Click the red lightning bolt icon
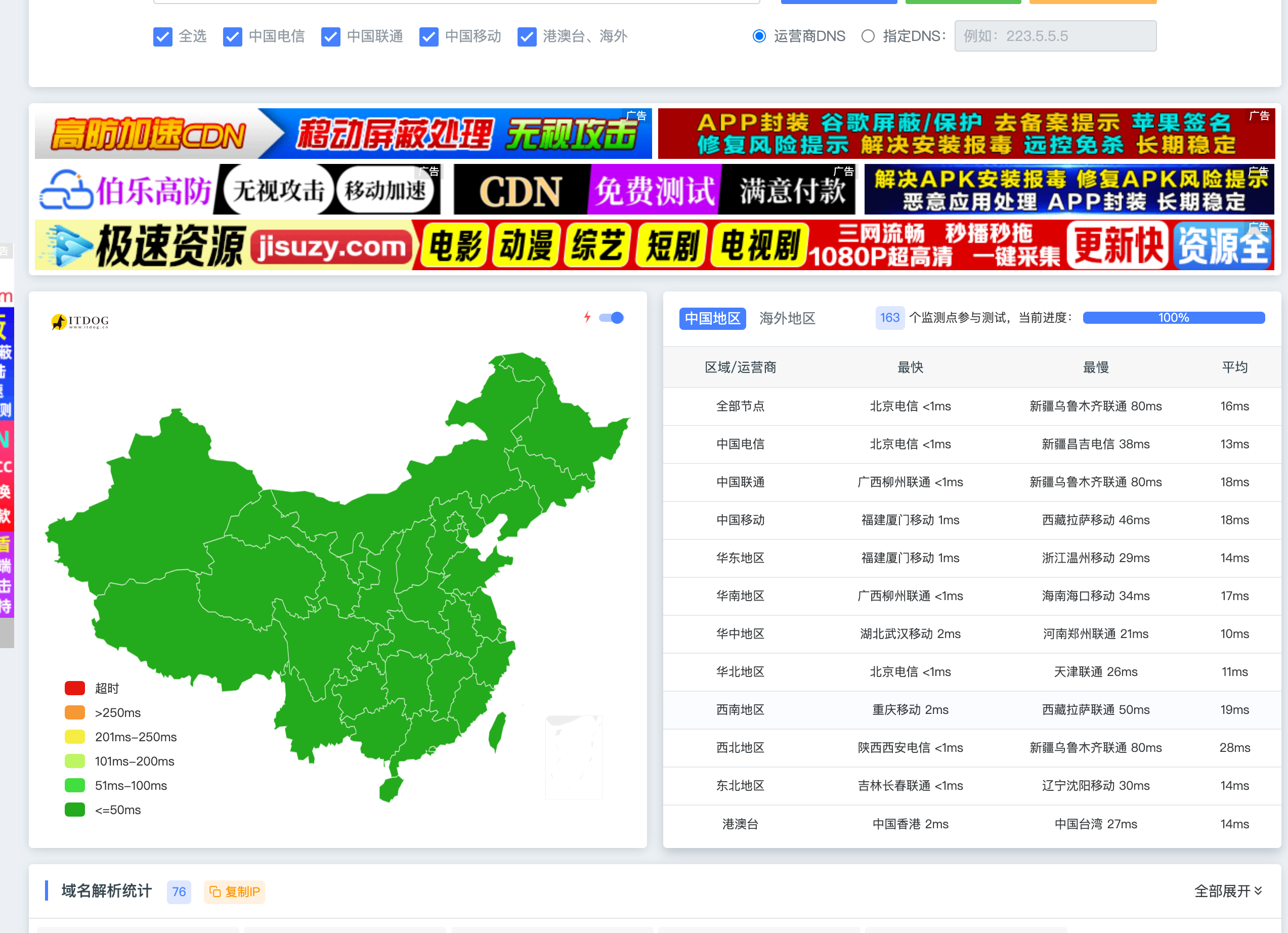The height and width of the screenshot is (933, 1288). click(x=587, y=317)
